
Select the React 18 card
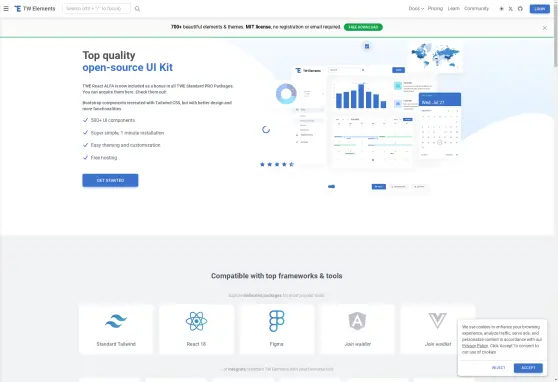[x=196, y=329]
